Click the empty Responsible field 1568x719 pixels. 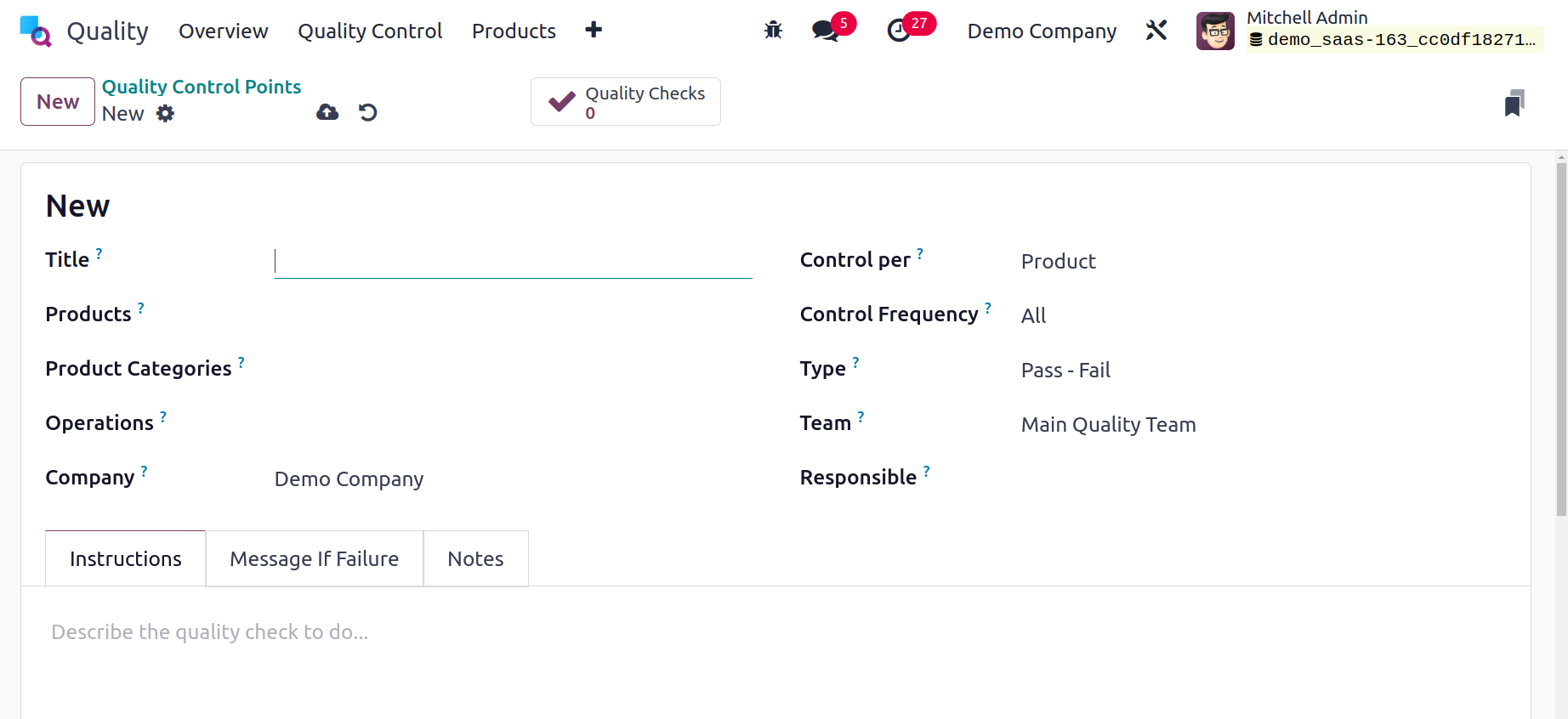point(1260,478)
